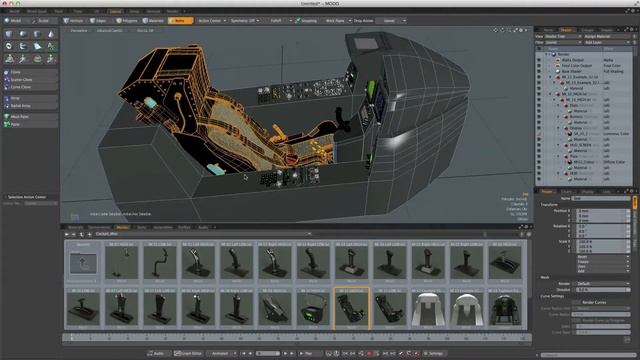This screenshot has height=360, width=640.
Task: Click the add preset plus icon
Action: tap(89, 234)
